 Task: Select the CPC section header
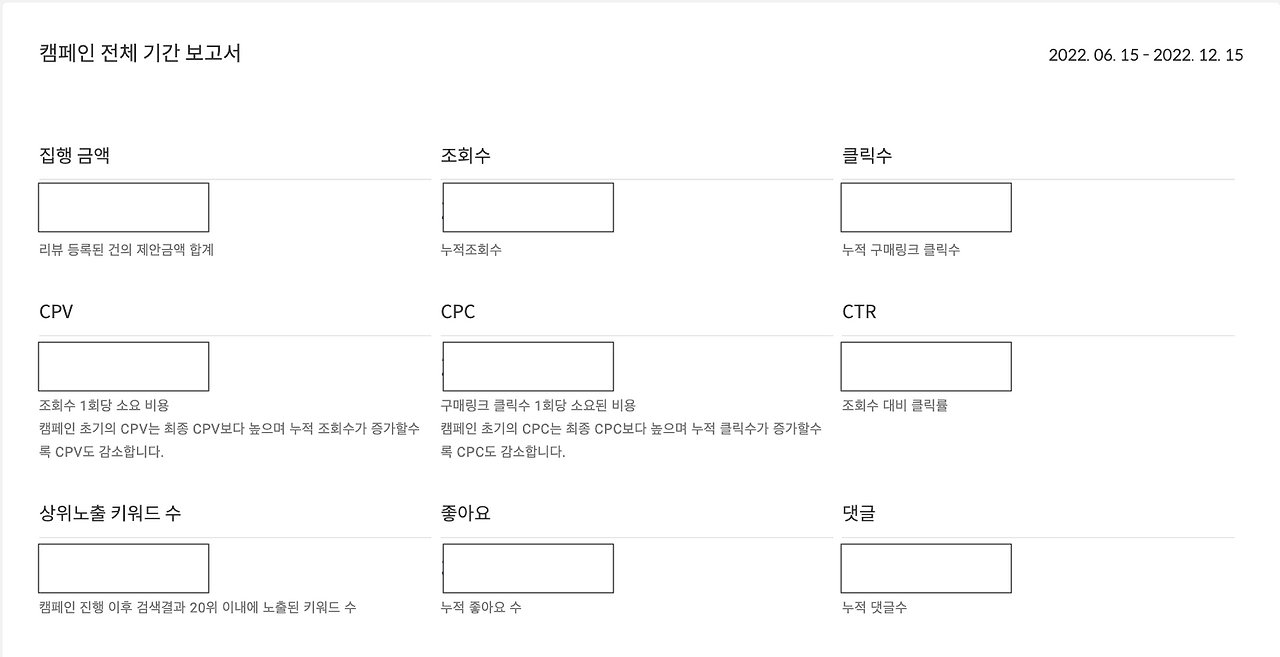click(x=458, y=311)
